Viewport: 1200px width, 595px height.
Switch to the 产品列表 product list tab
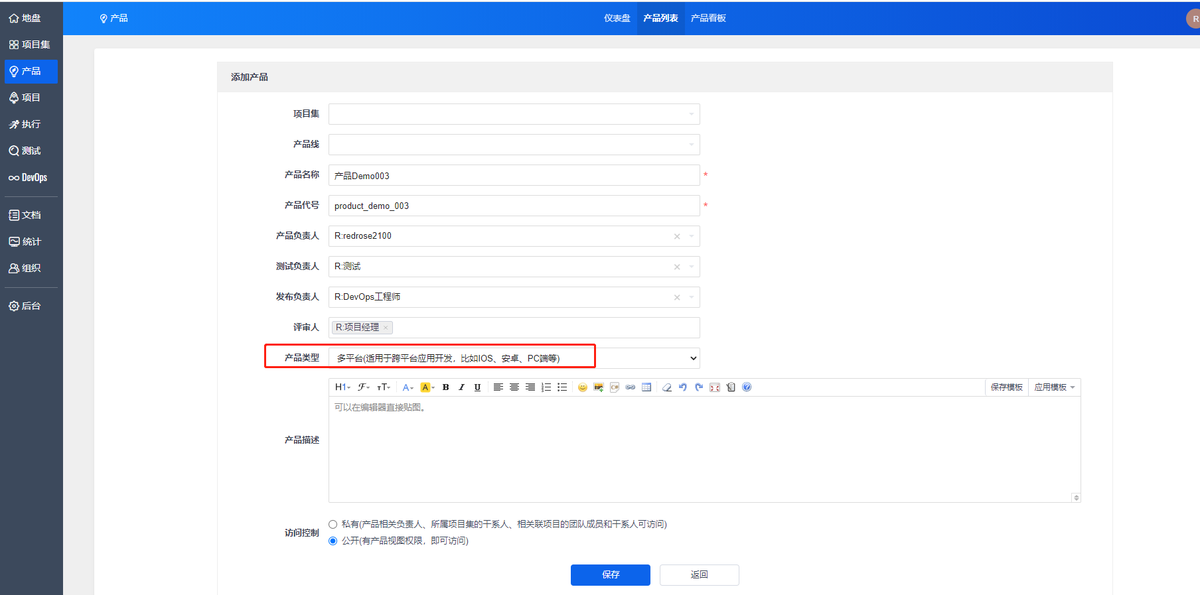660,18
